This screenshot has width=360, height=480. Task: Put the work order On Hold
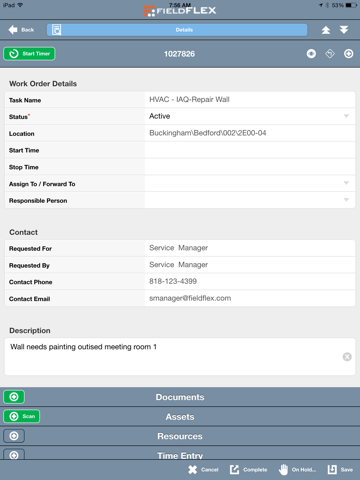coord(297,470)
